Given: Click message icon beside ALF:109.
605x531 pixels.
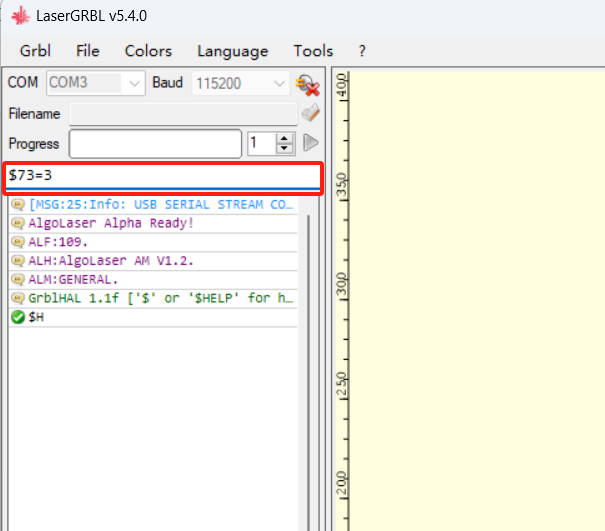Looking at the screenshot, I should [18, 242].
